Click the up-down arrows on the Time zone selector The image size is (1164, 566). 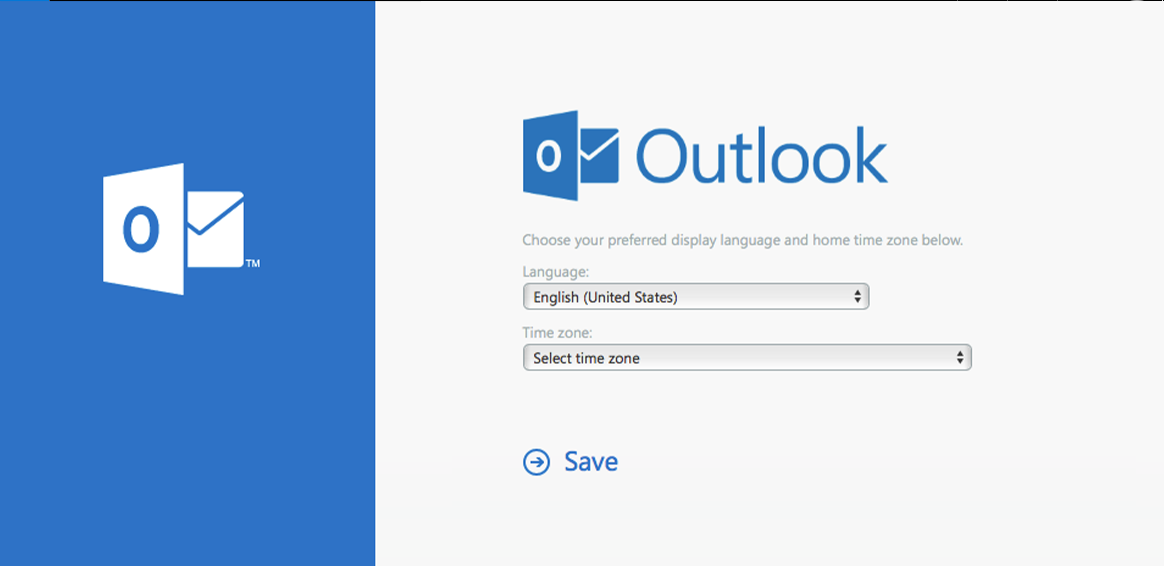[x=959, y=358]
